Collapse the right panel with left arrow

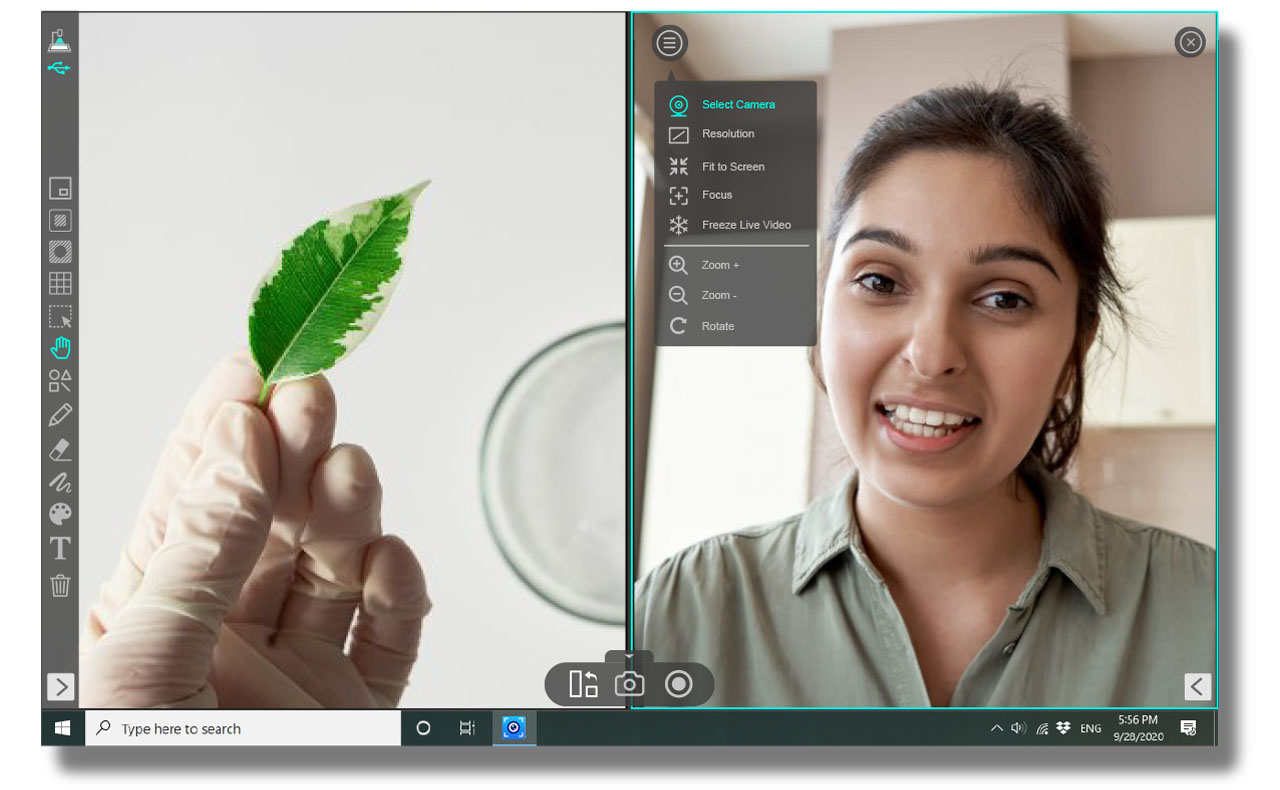point(1197,687)
